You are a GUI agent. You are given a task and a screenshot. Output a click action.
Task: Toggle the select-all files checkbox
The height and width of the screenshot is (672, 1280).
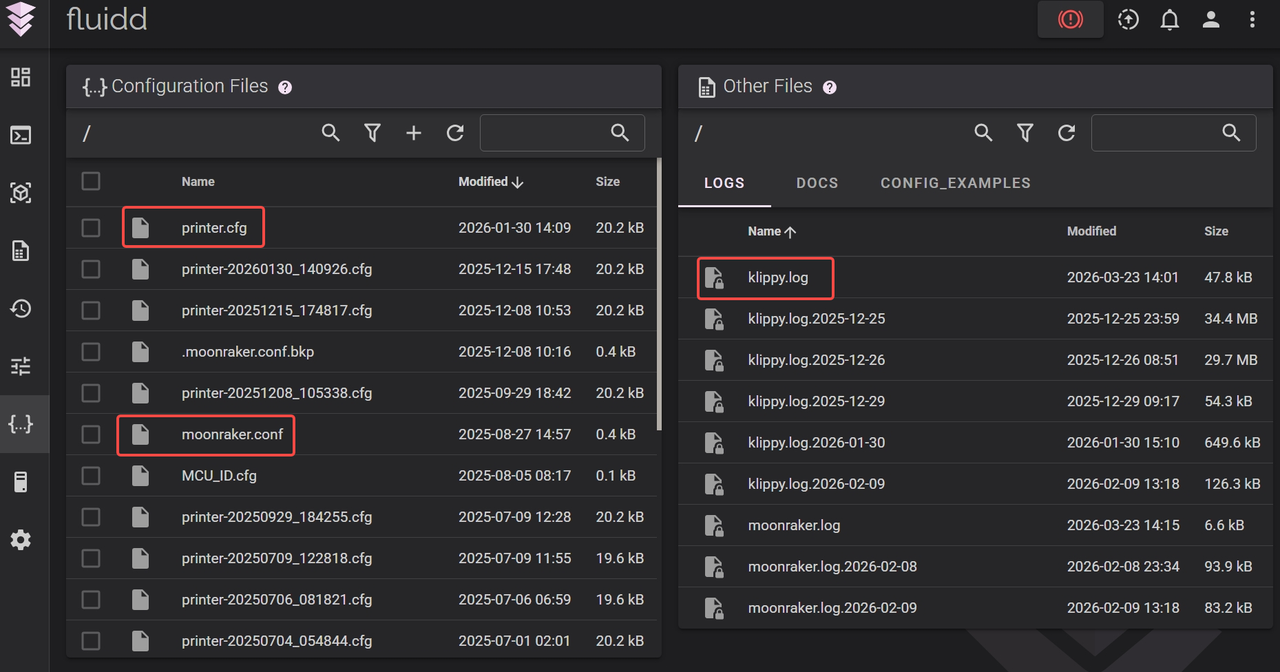pyautogui.click(x=91, y=181)
